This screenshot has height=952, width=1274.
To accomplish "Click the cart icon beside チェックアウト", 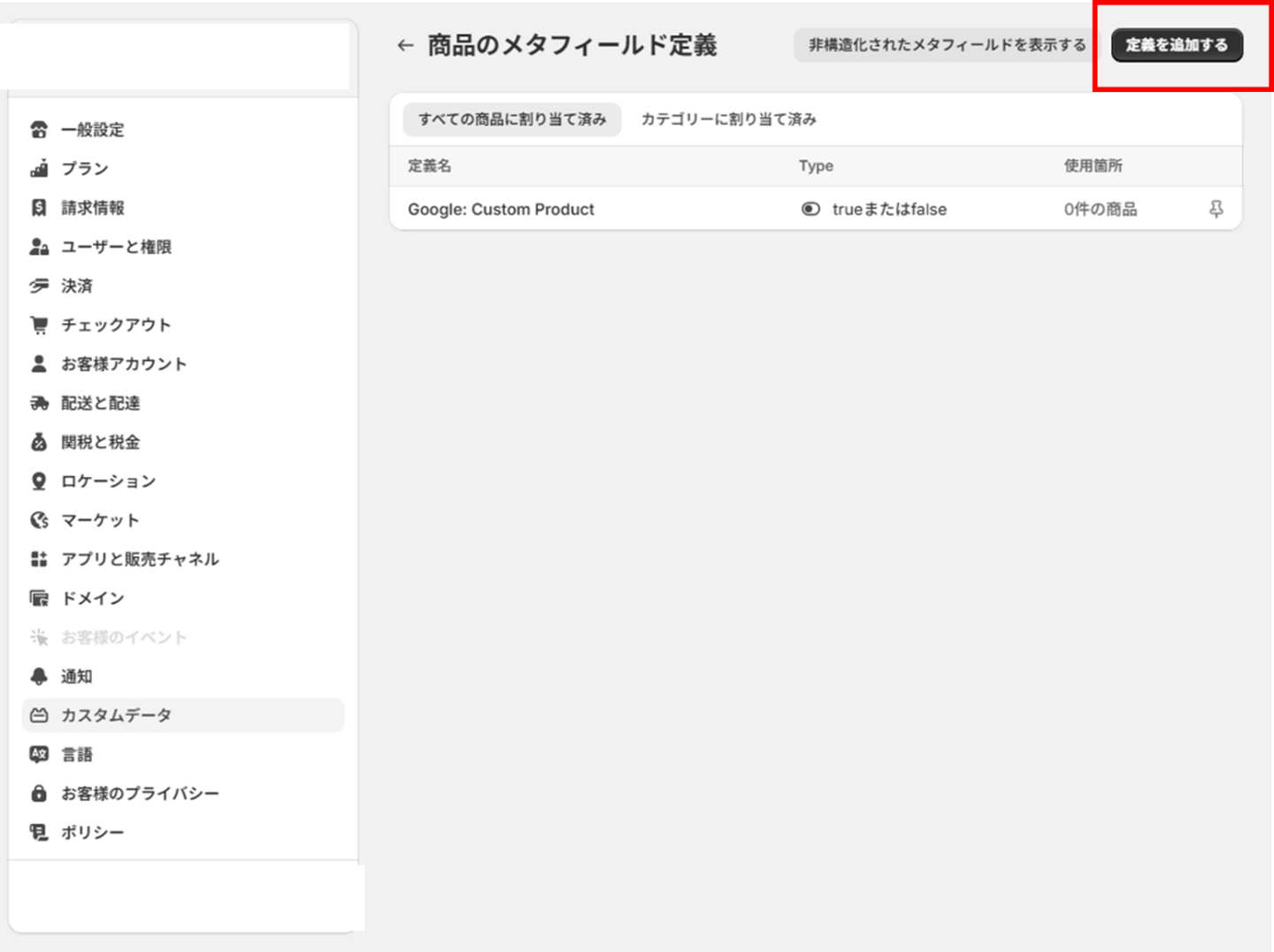I will tap(39, 325).
